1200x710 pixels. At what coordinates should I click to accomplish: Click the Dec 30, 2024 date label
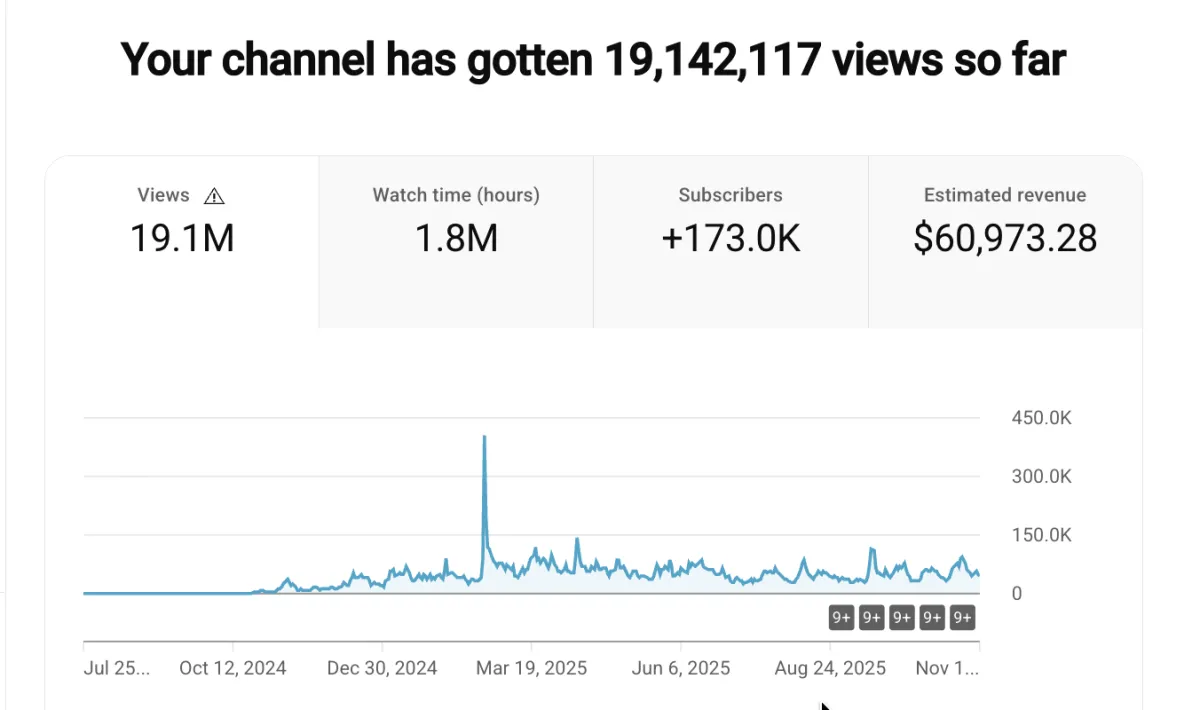382,668
